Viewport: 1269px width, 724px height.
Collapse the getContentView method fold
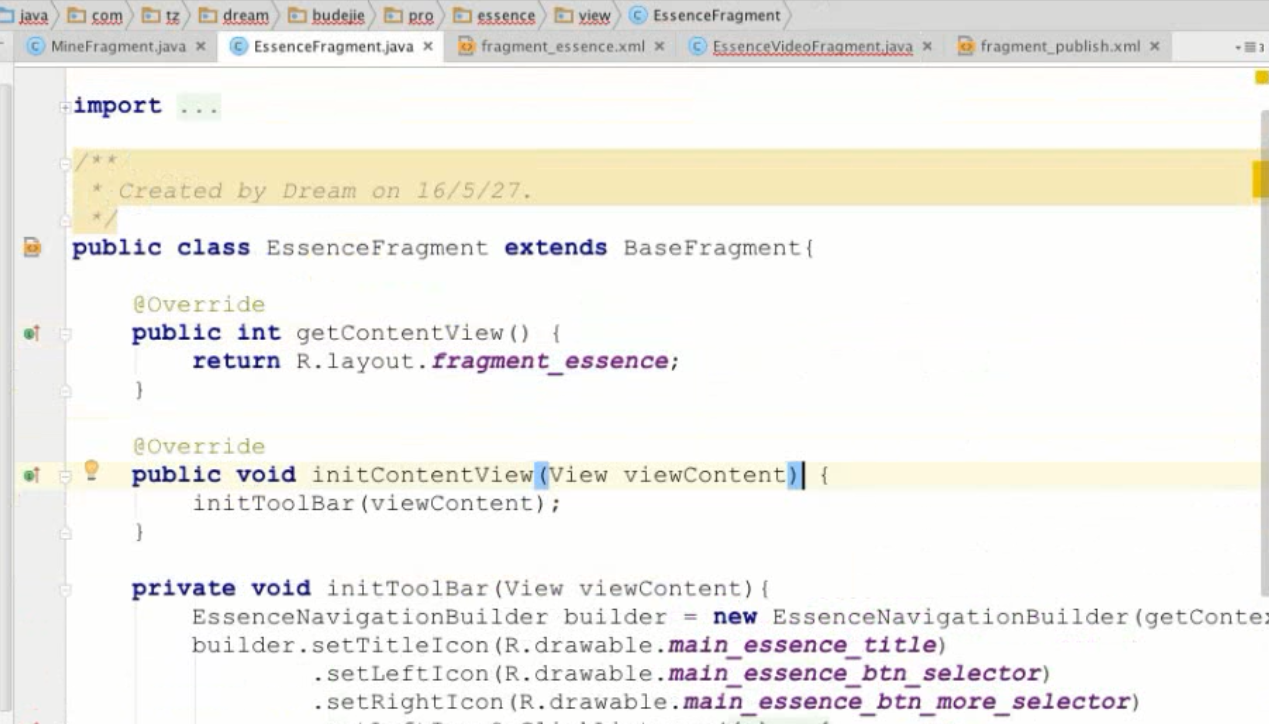click(65, 333)
